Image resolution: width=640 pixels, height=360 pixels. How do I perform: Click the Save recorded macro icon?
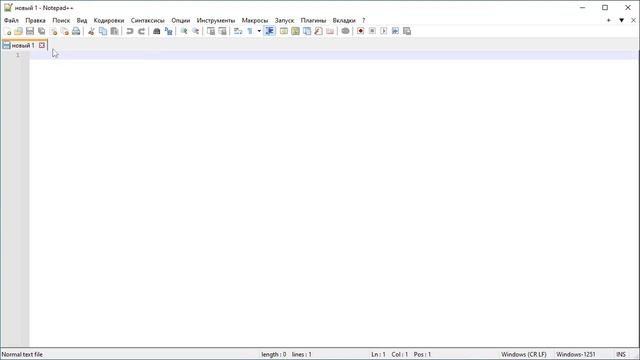click(x=407, y=31)
